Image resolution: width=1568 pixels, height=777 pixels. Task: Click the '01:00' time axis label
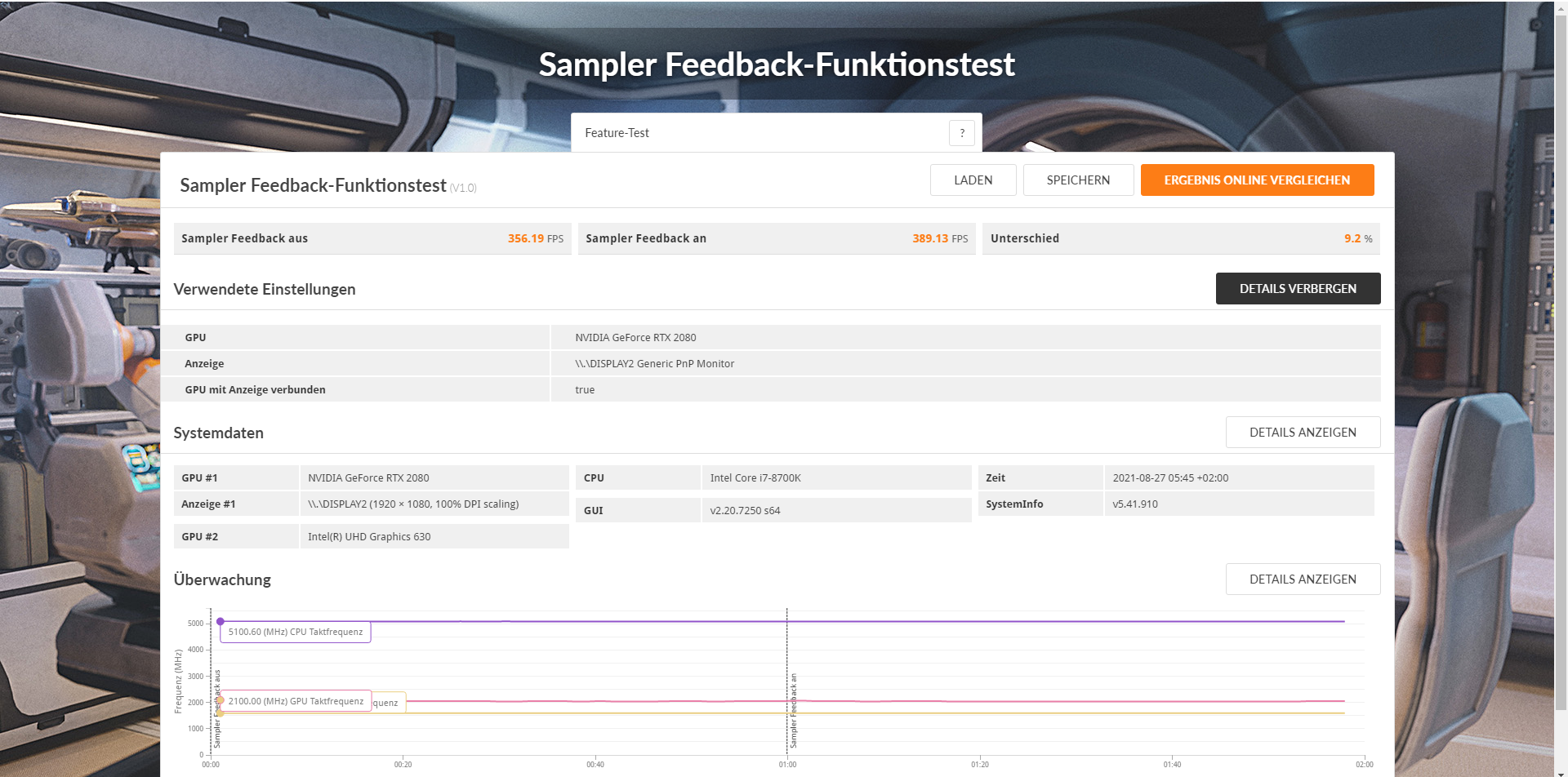(787, 765)
